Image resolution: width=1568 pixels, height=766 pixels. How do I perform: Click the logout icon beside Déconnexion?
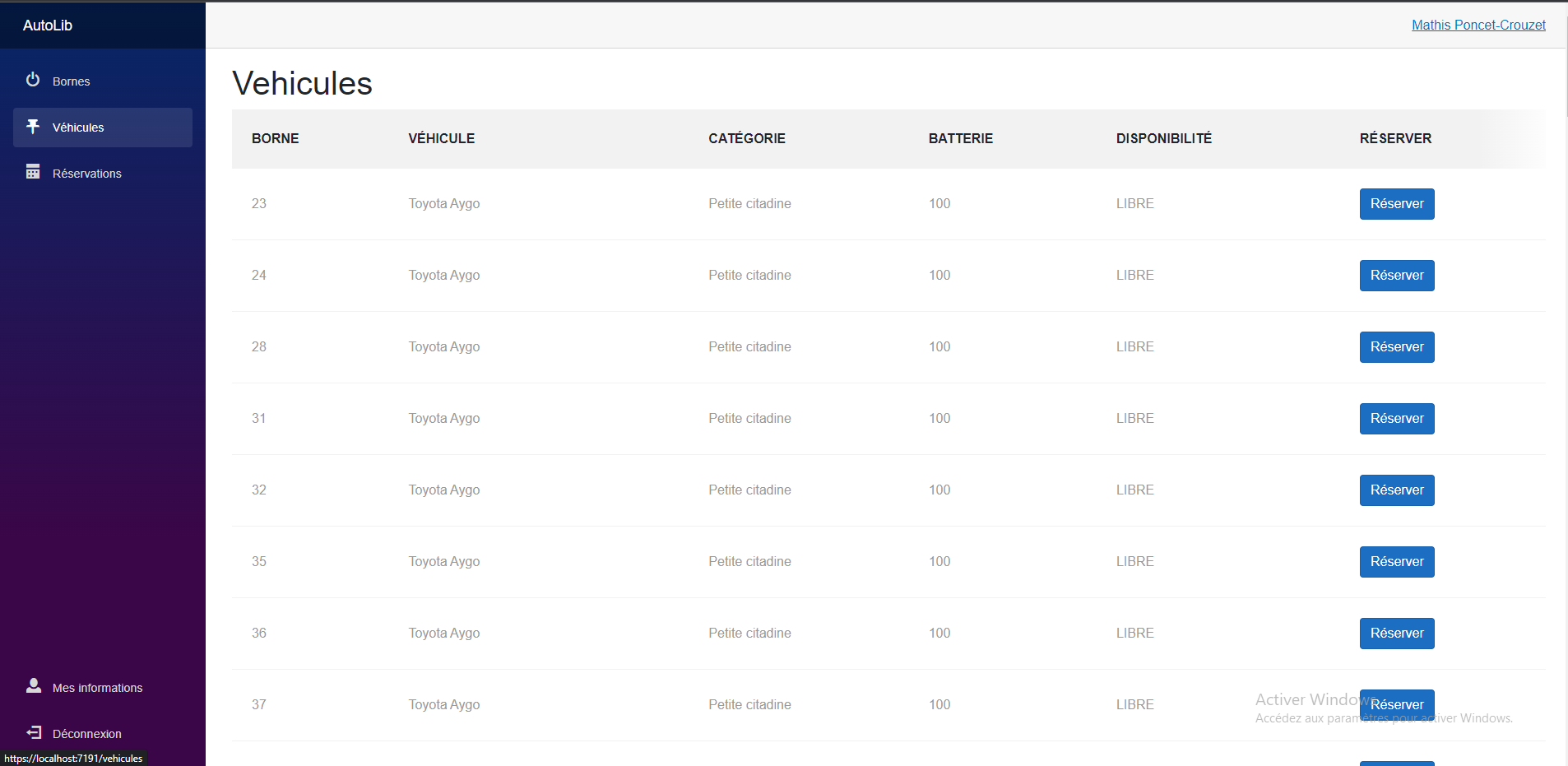coord(34,732)
